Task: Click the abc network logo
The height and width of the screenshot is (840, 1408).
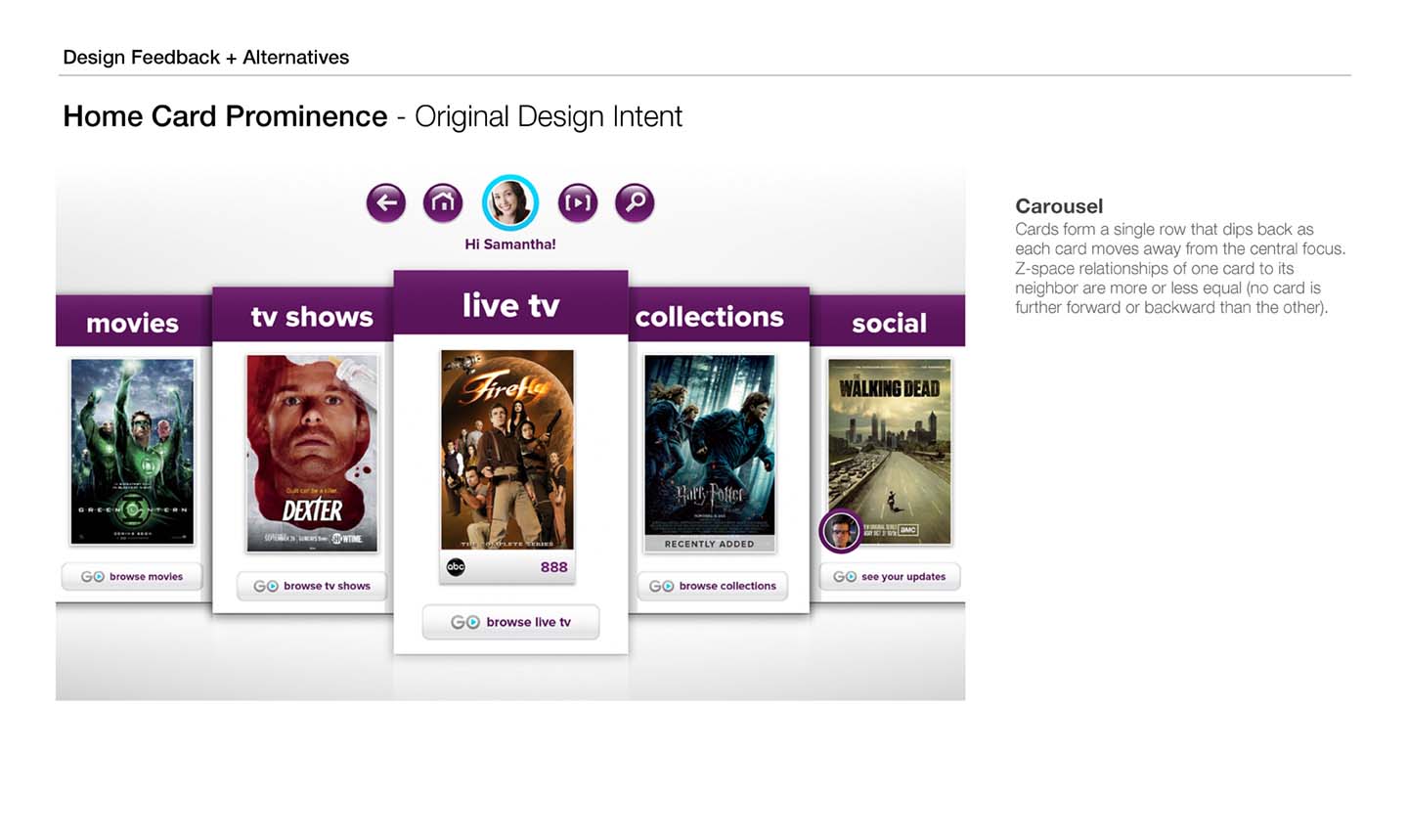Action: (x=456, y=567)
